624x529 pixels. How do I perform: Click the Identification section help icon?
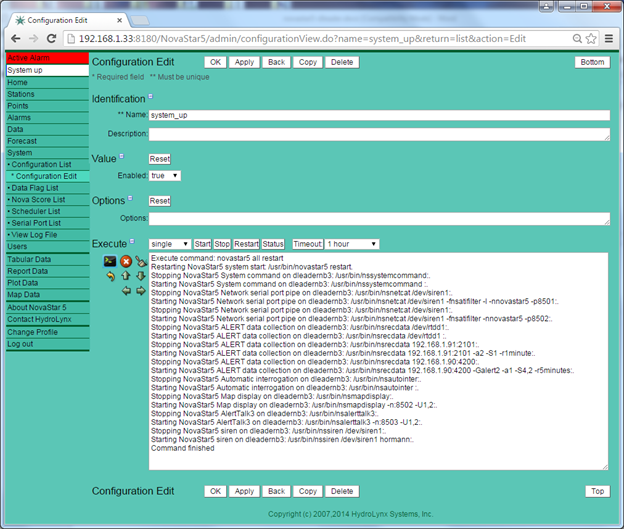(150, 96)
